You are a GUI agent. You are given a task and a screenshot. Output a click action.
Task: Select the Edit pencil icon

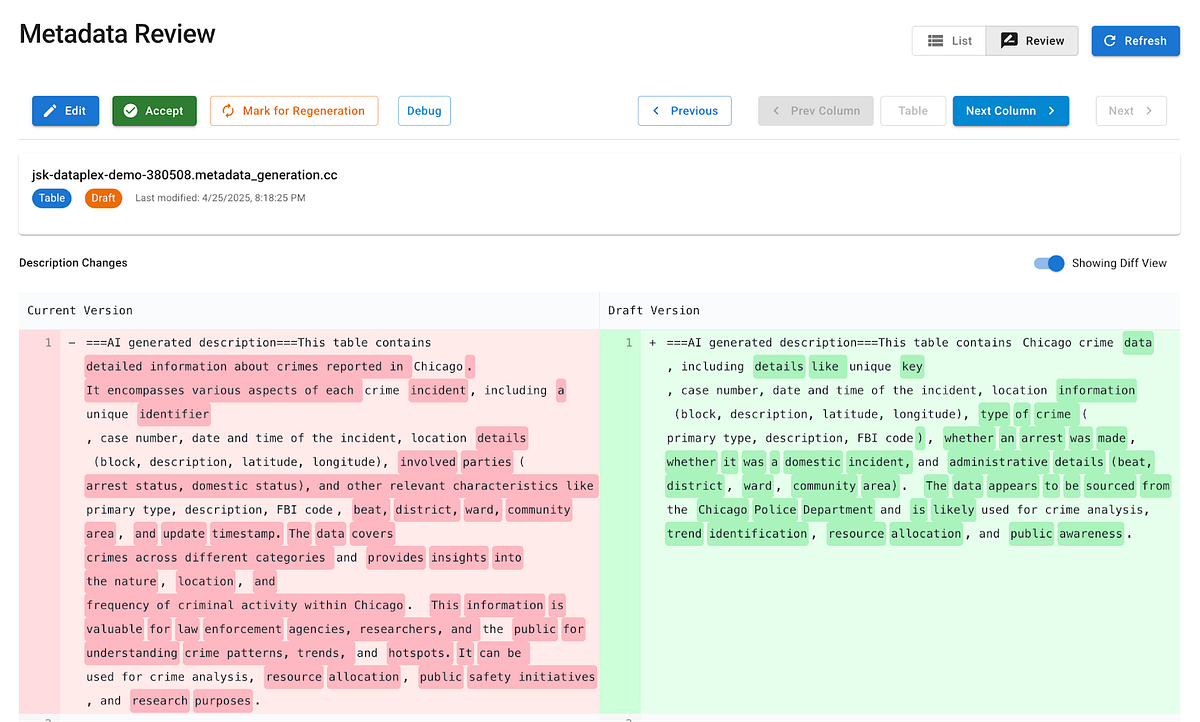point(48,110)
